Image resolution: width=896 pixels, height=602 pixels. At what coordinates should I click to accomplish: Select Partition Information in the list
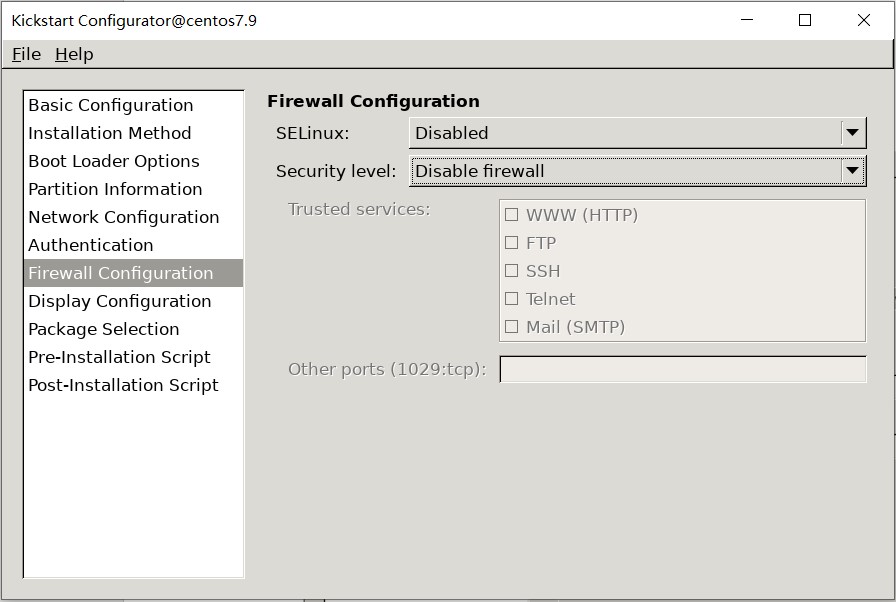(115, 189)
